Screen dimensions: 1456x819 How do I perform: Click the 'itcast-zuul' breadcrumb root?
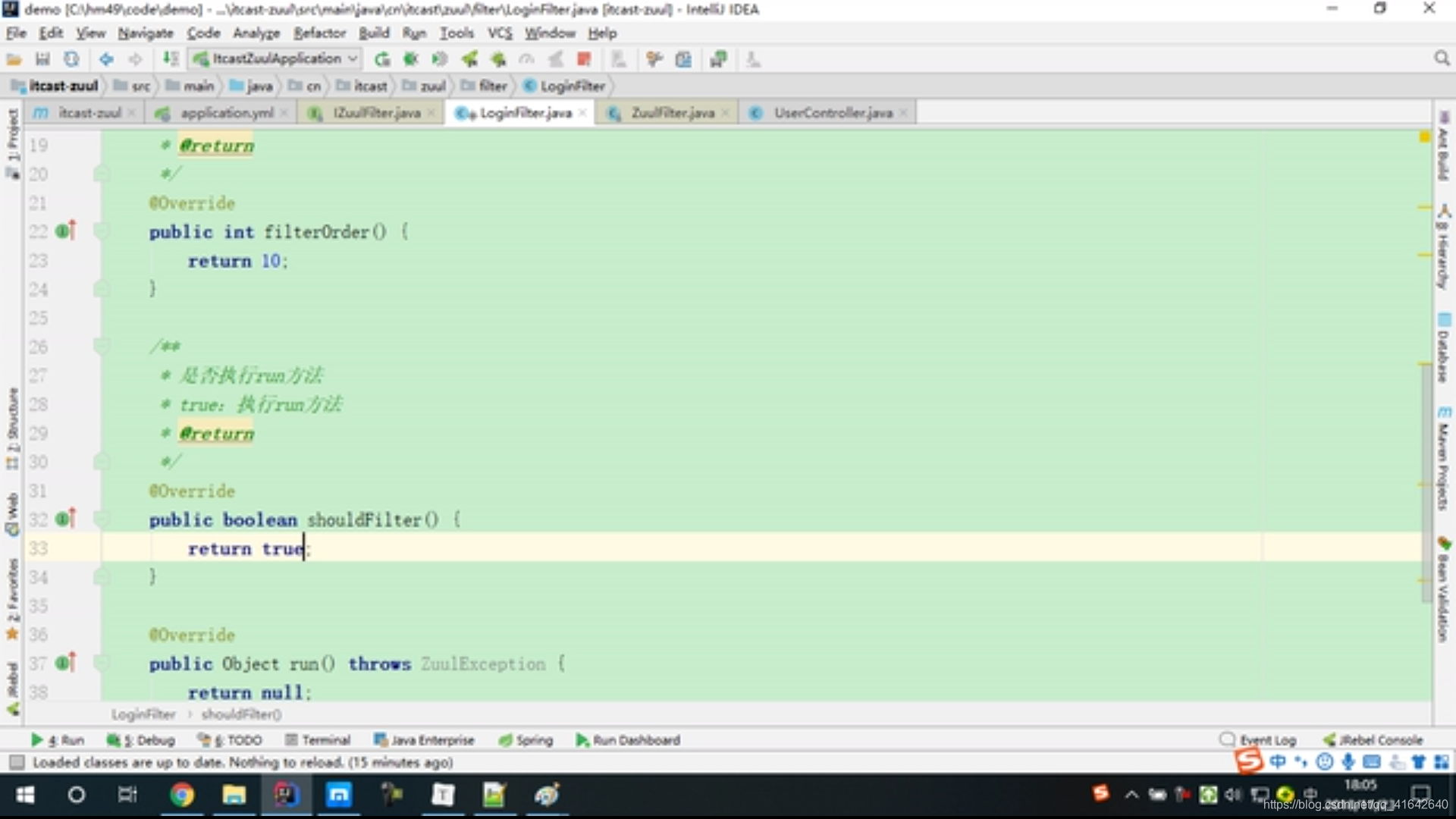pos(56,86)
